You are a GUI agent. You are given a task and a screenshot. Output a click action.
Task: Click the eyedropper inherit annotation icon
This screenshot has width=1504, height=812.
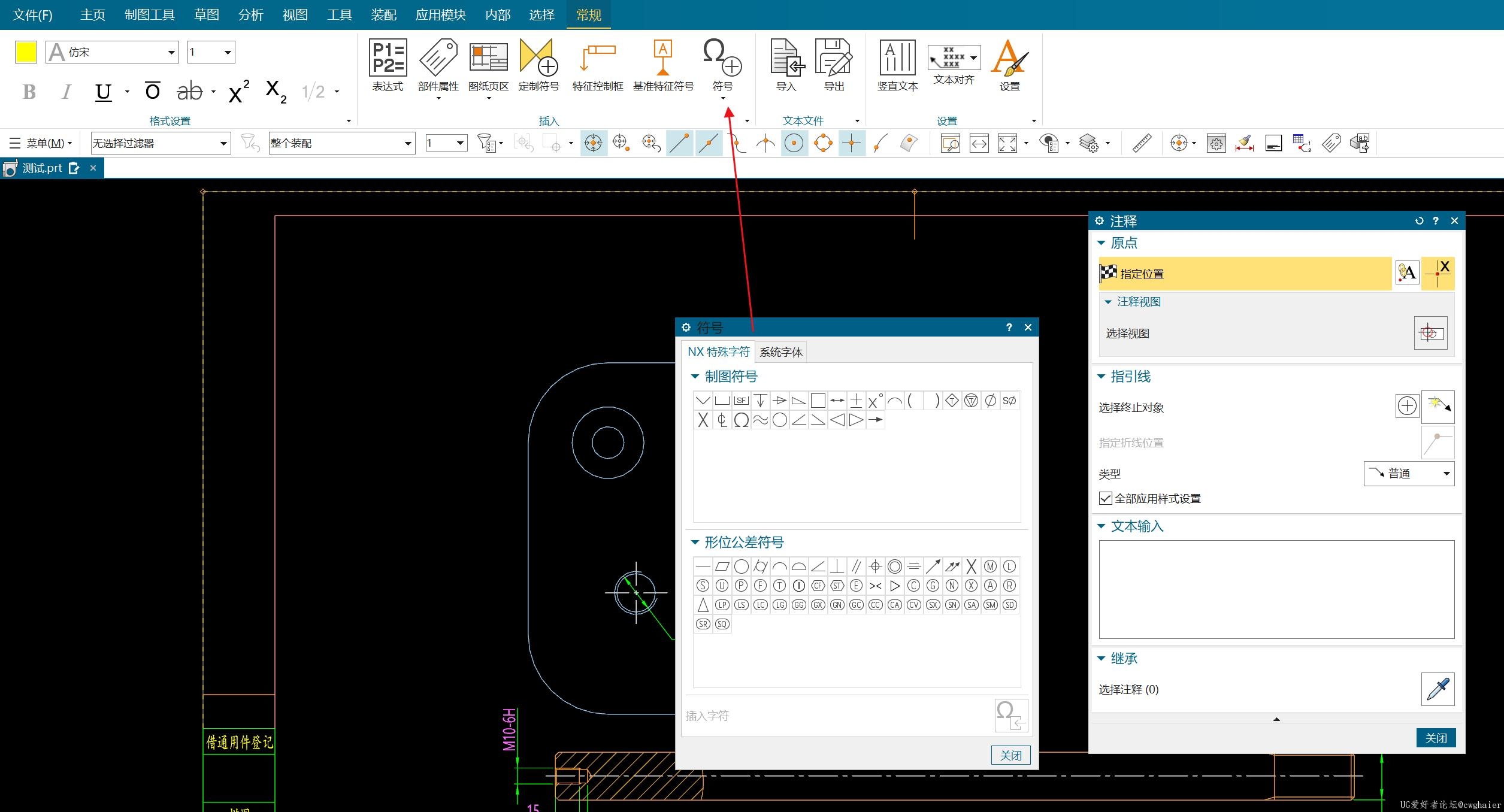[x=1438, y=689]
